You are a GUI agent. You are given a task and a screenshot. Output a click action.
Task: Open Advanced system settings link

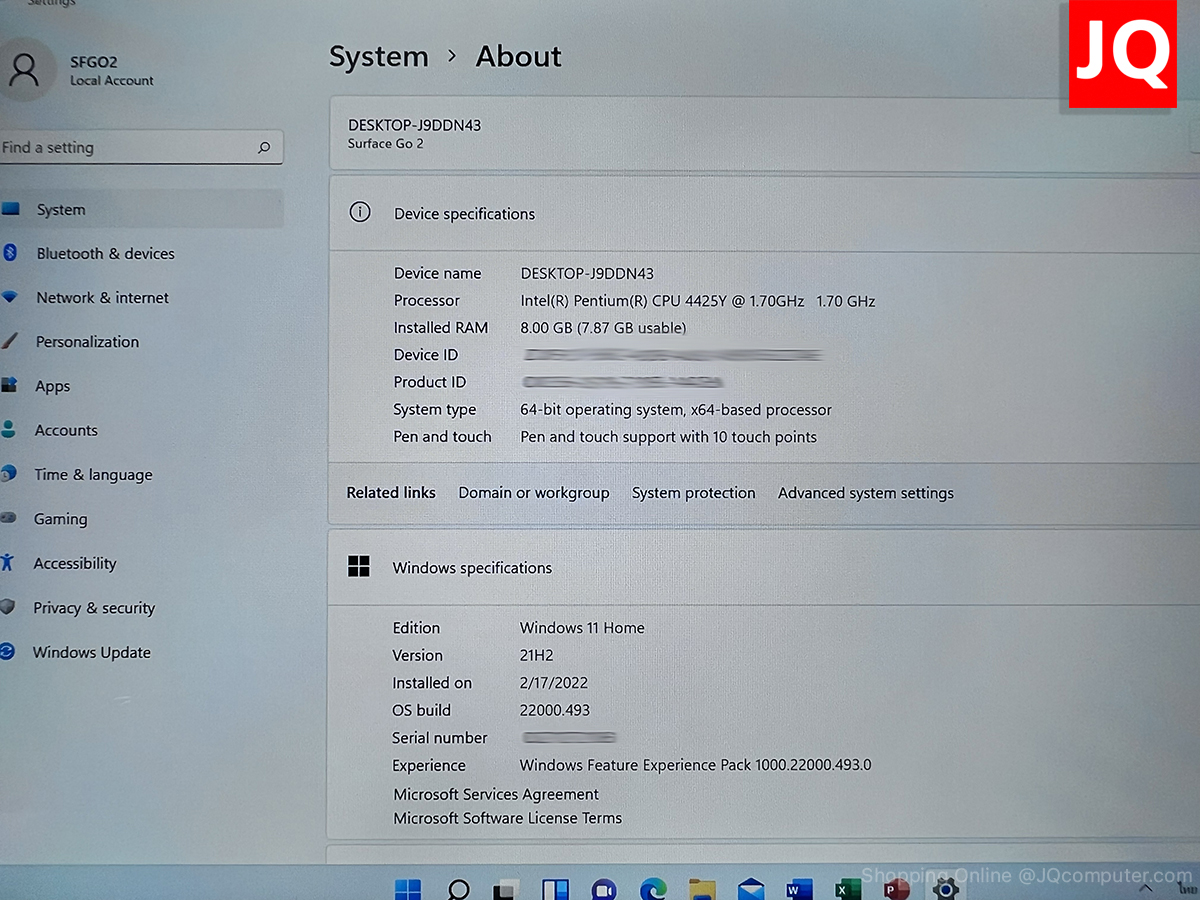(866, 493)
